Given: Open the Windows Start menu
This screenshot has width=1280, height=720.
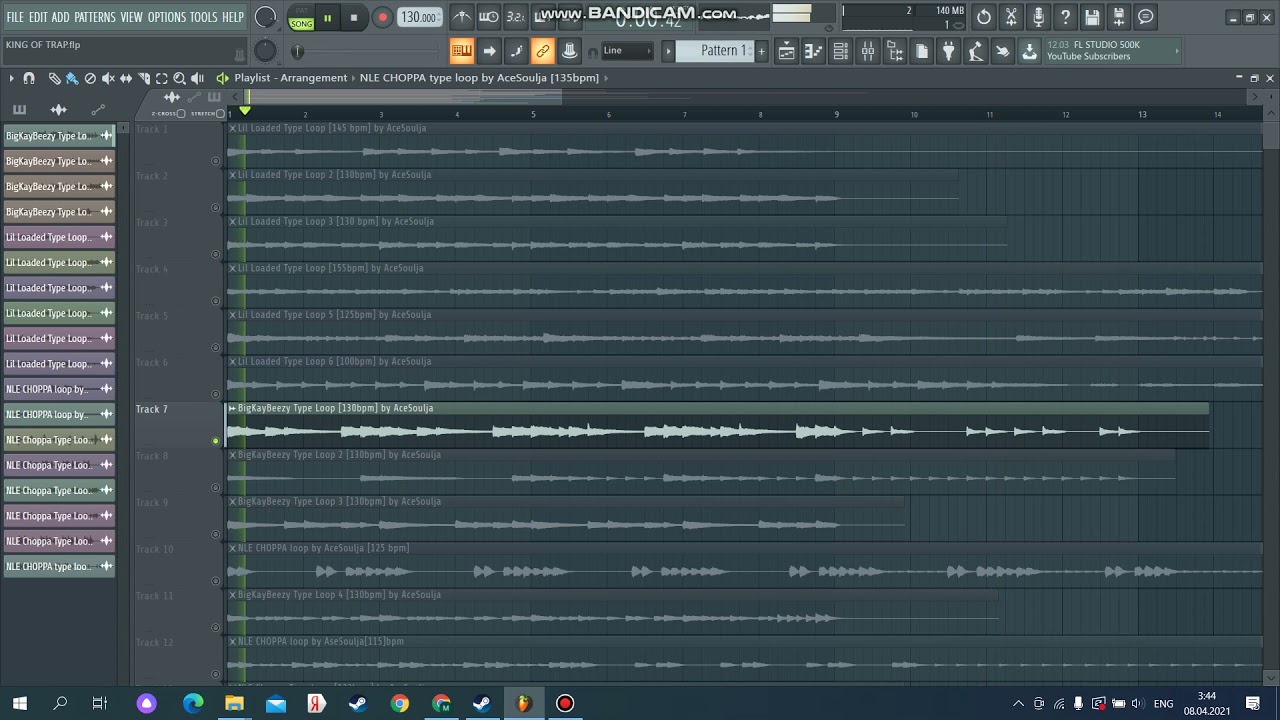Looking at the screenshot, I should pos(19,703).
